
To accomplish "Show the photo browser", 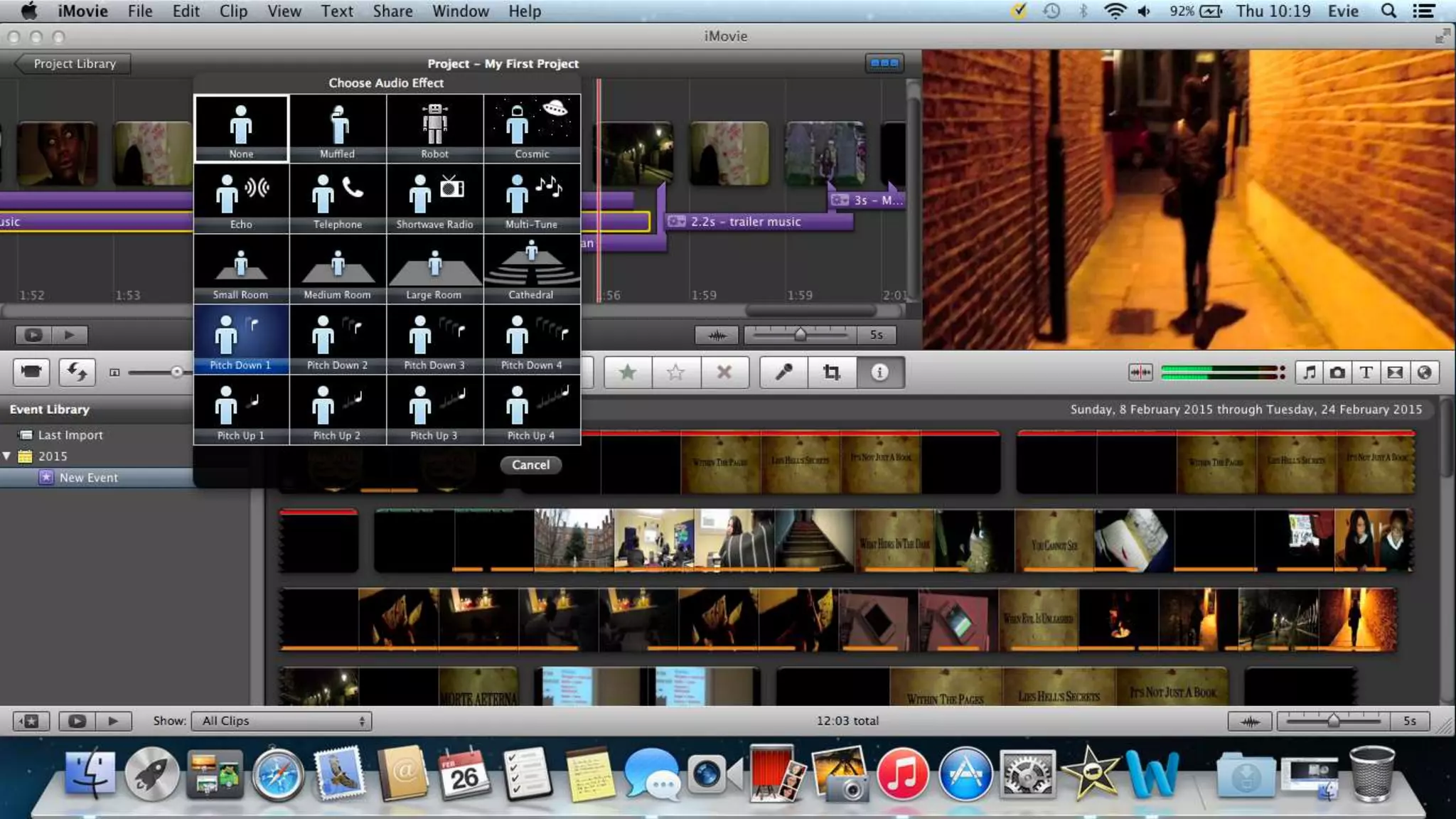I will click(1337, 373).
